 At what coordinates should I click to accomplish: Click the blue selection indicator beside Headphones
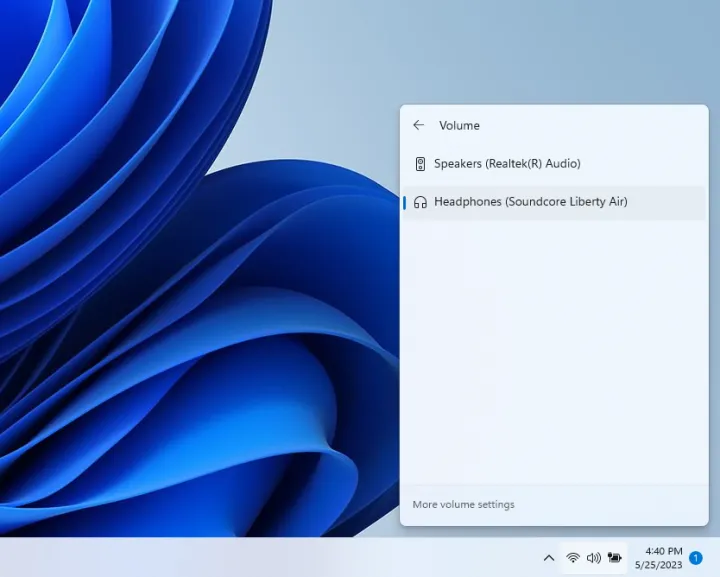(404, 202)
